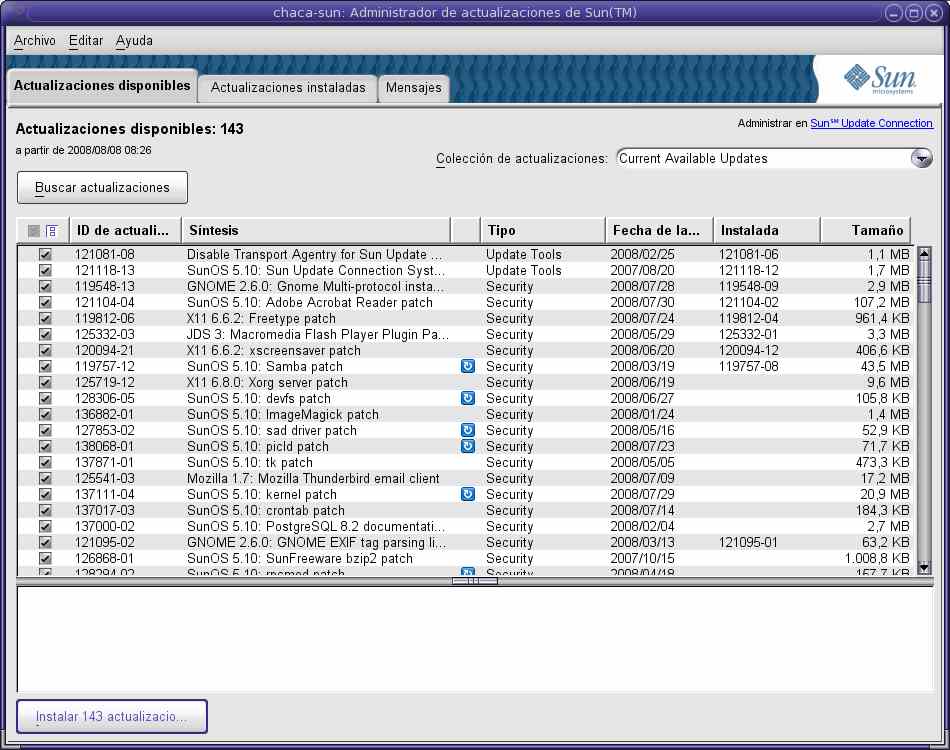Viewport: 950px width, 750px height.
Task: Open the Sun Update Connection link
Action: click(x=871, y=124)
